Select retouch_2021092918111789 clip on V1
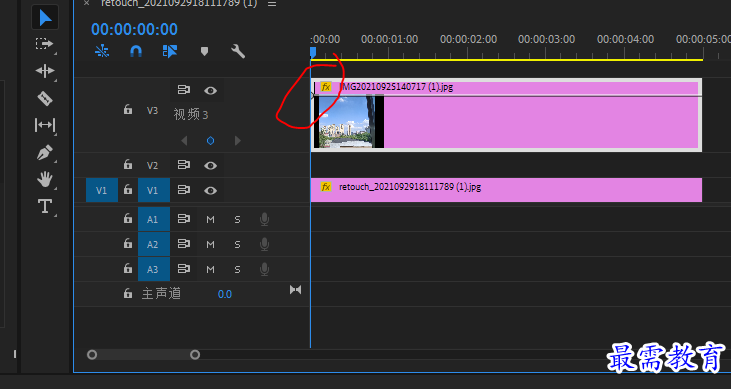The width and height of the screenshot is (731, 389). click(506, 190)
